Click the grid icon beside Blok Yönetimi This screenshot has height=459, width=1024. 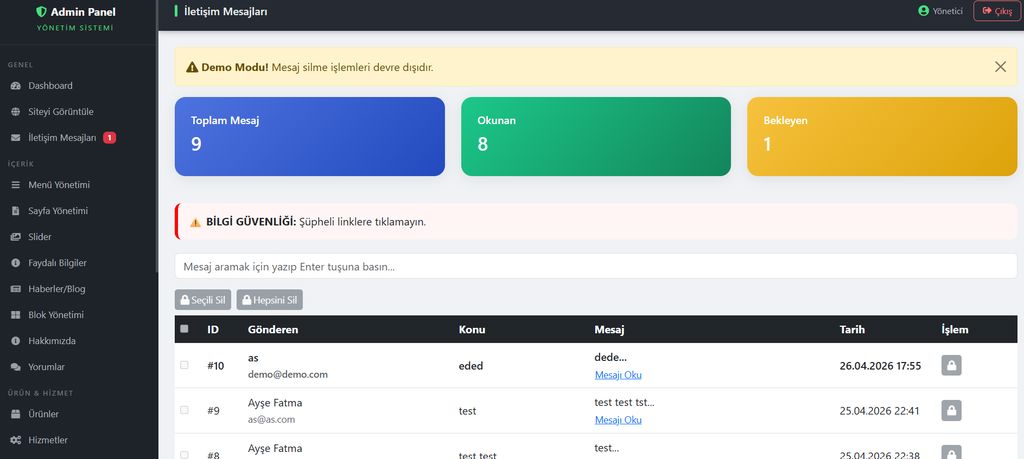click(x=16, y=315)
